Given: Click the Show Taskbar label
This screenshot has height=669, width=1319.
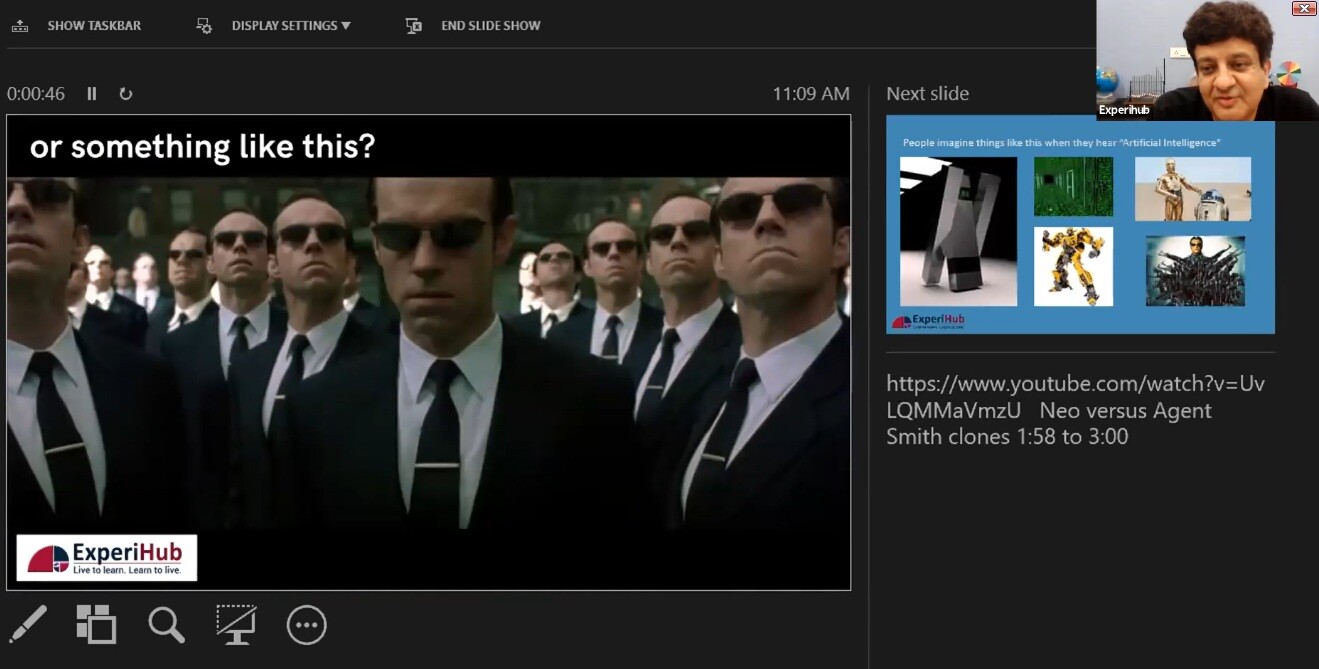Looking at the screenshot, I should click(x=94, y=26).
